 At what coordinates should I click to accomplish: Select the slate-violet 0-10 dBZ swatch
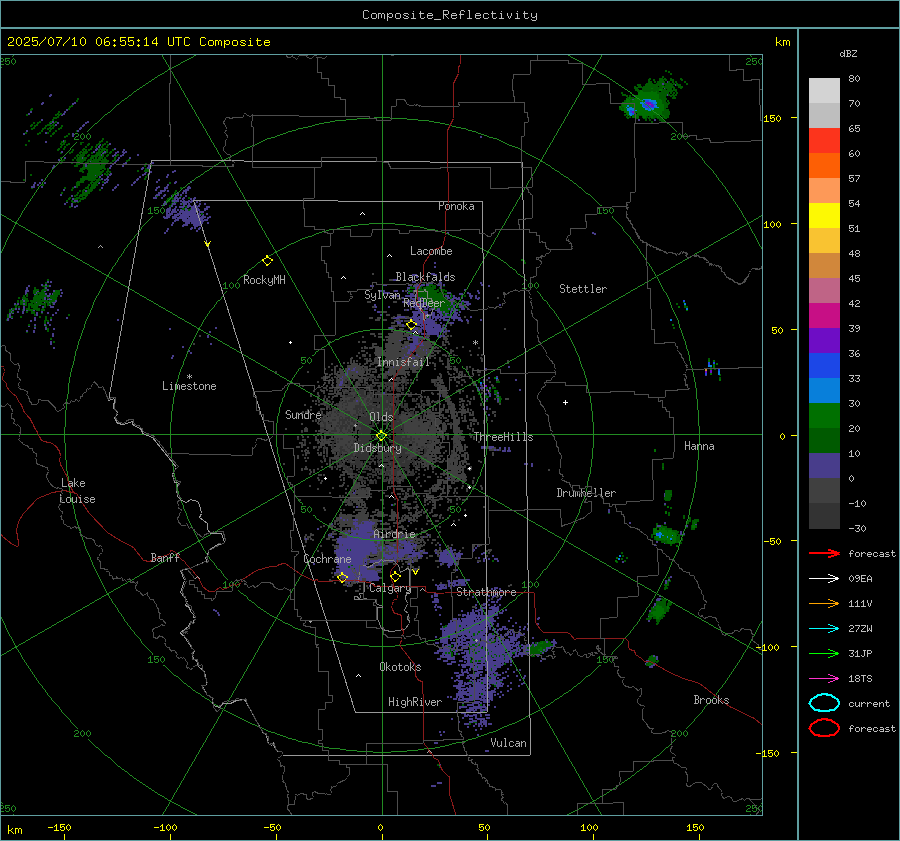point(824,466)
